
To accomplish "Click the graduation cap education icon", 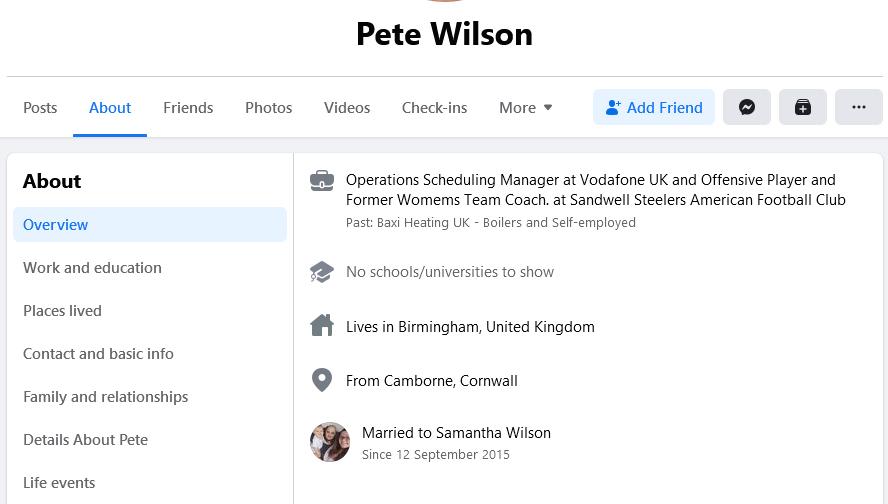I will [x=322, y=272].
